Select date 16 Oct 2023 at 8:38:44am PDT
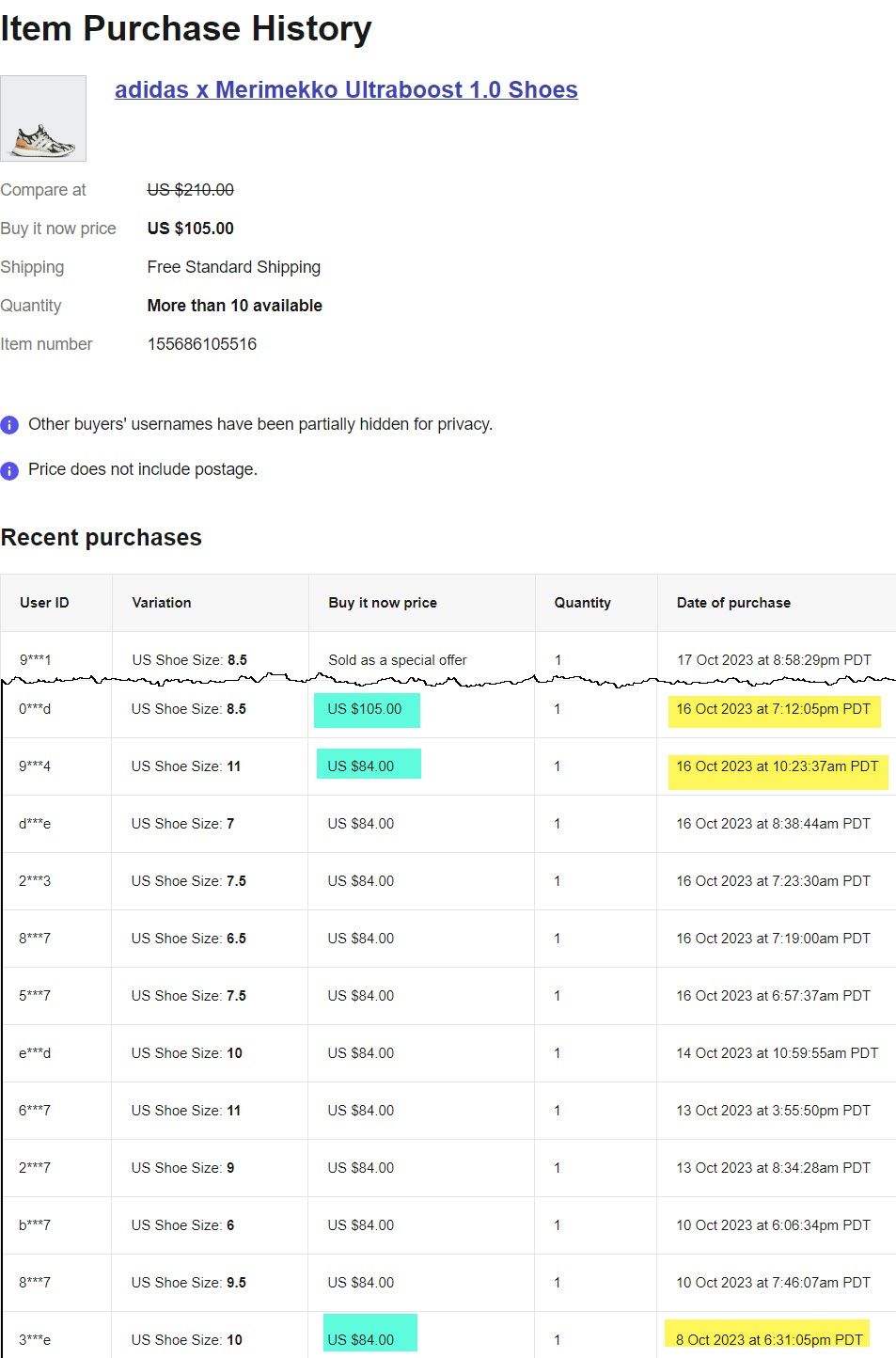Screen dimensions: 896x1358 [774, 824]
